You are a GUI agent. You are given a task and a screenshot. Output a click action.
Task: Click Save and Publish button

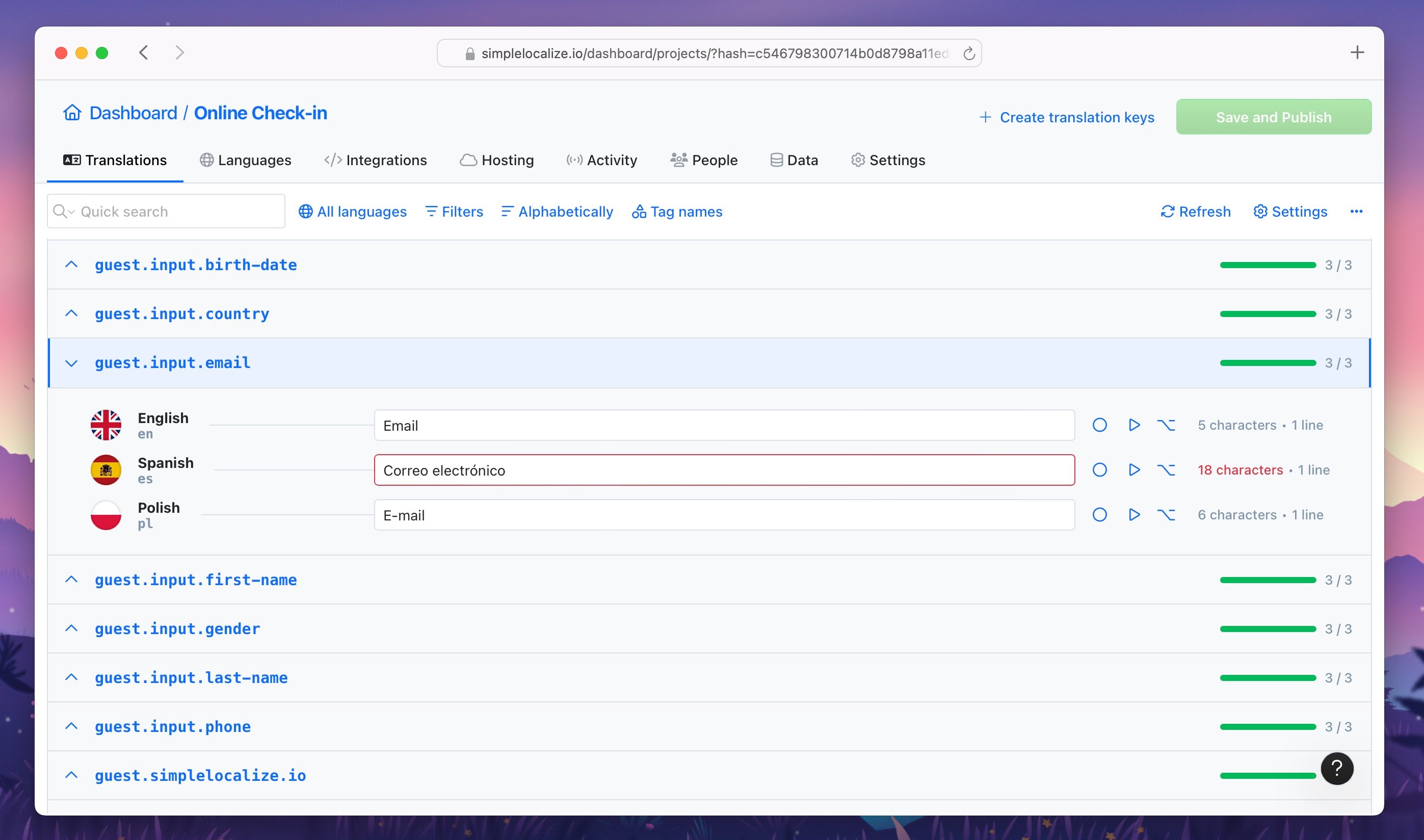coord(1274,117)
